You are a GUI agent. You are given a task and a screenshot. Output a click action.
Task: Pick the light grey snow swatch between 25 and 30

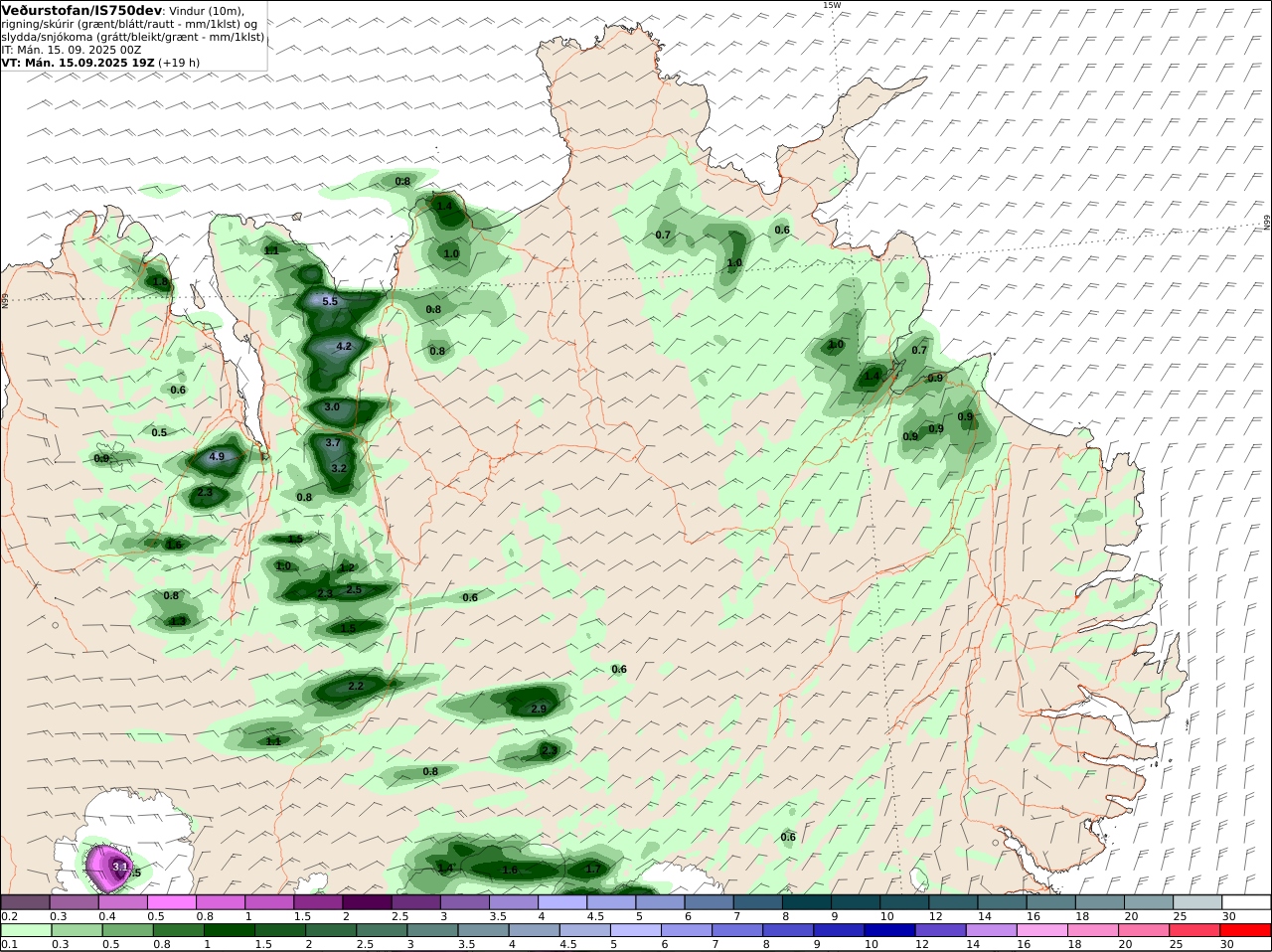pyautogui.click(x=1197, y=901)
